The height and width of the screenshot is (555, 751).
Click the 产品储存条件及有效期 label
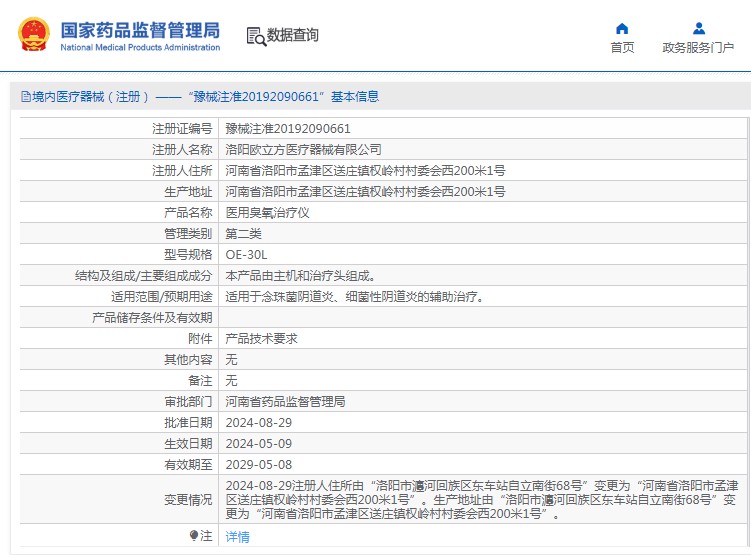click(x=152, y=317)
